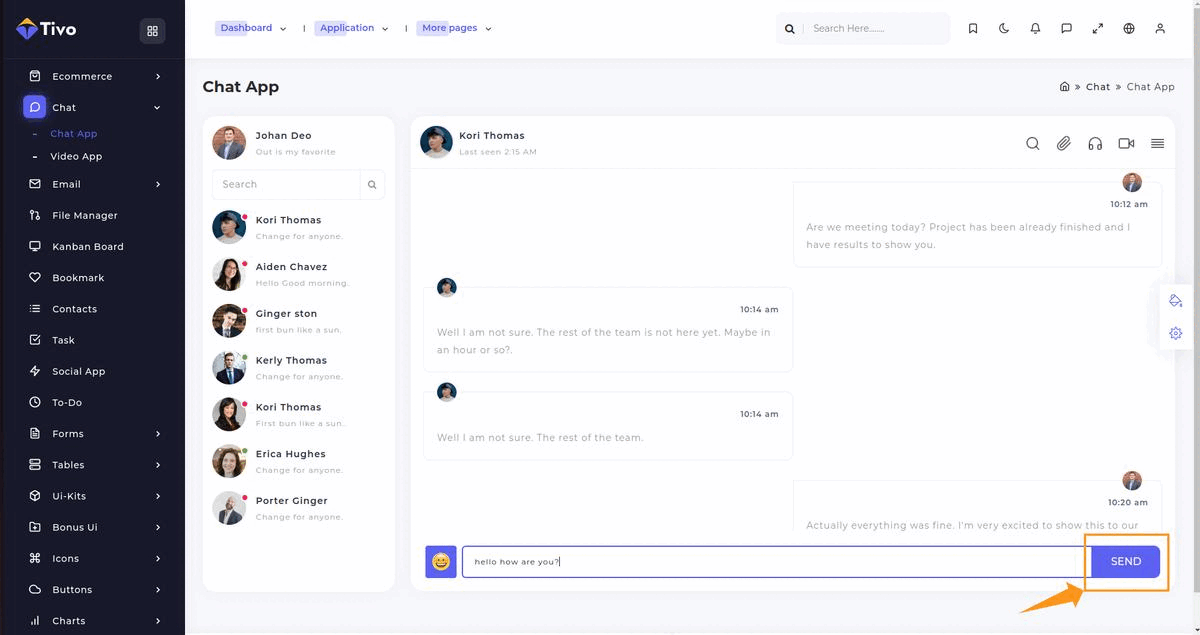Search messages using chat header magnifier icon
The width and height of the screenshot is (1200, 635).
click(1032, 144)
